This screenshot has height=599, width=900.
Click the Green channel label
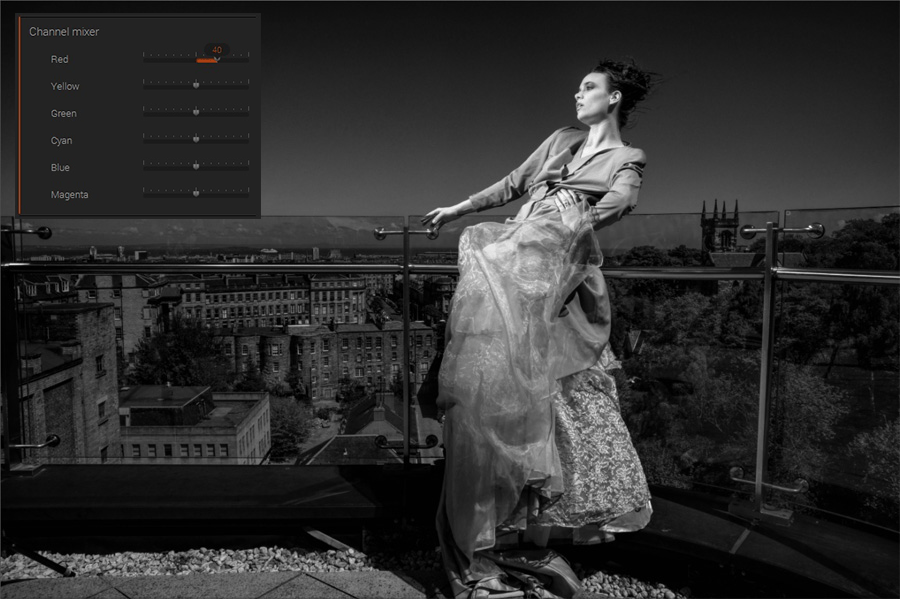[x=63, y=113]
